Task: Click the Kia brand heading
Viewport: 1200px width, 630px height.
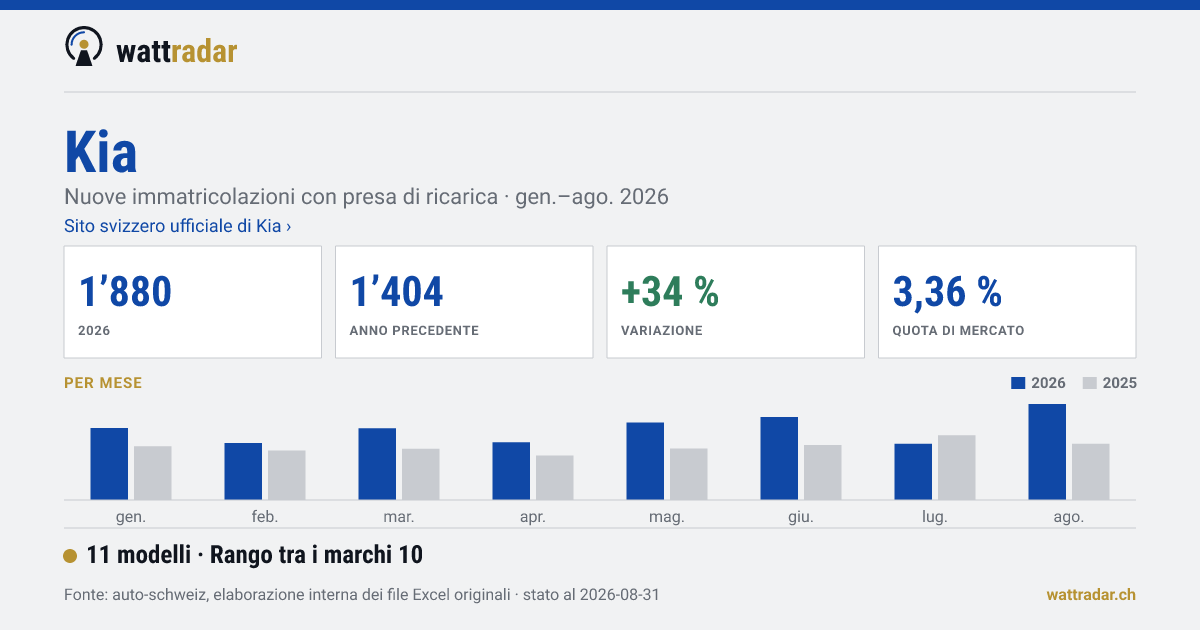Action: click(x=101, y=153)
